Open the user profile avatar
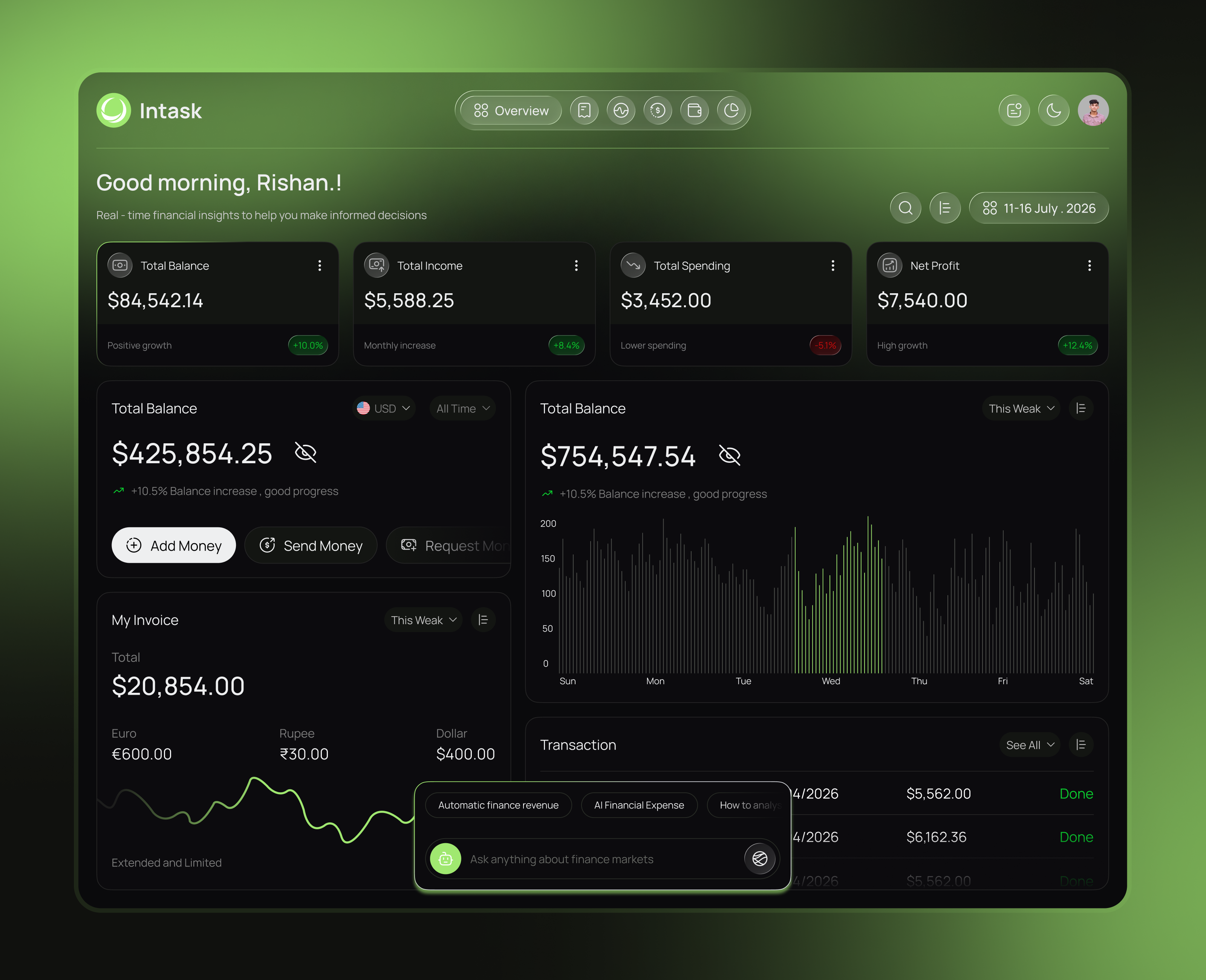The image size is (1206, 980). 1093,111
